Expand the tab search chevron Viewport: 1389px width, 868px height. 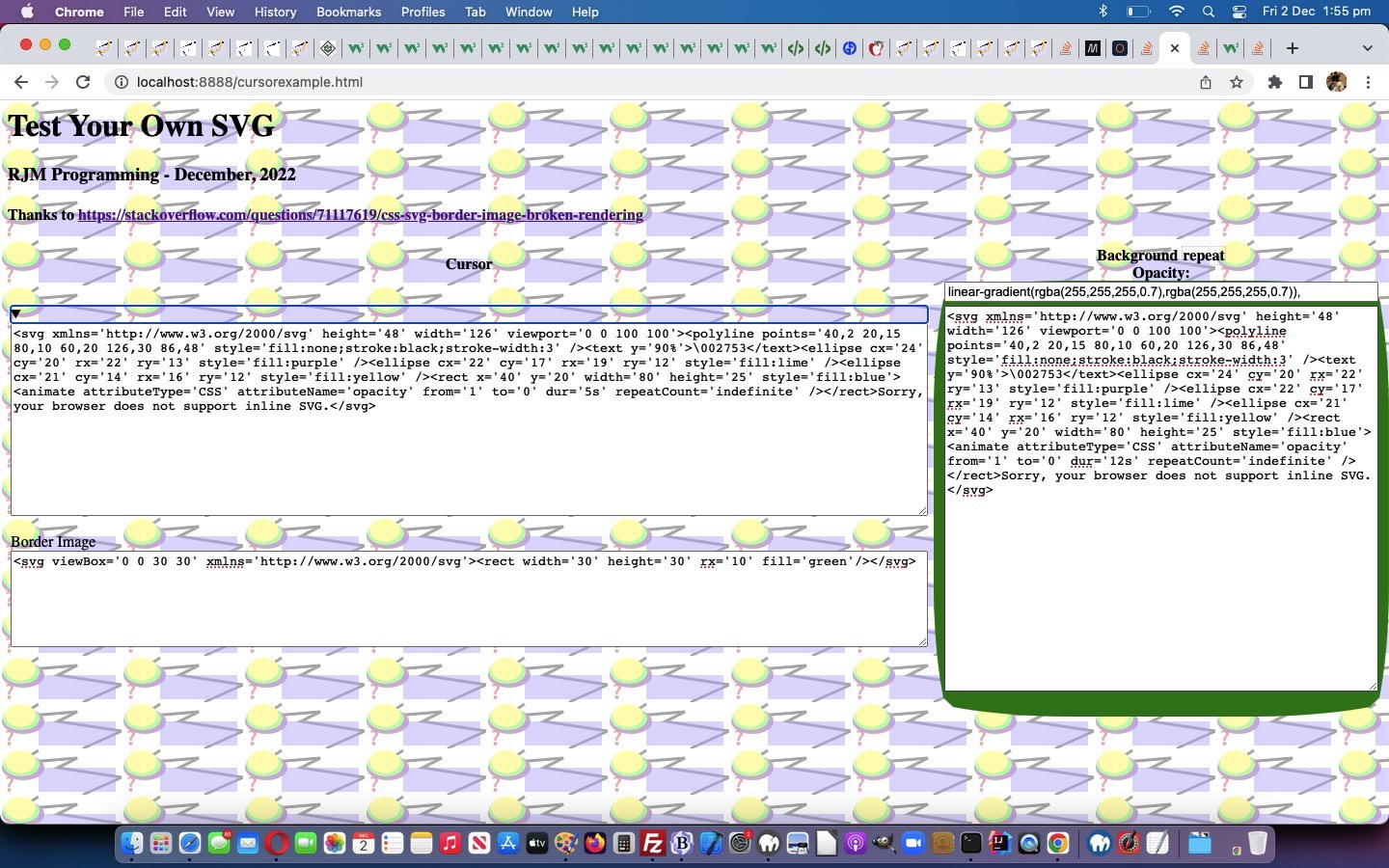pyautogui.click(x=1367, y=48)
